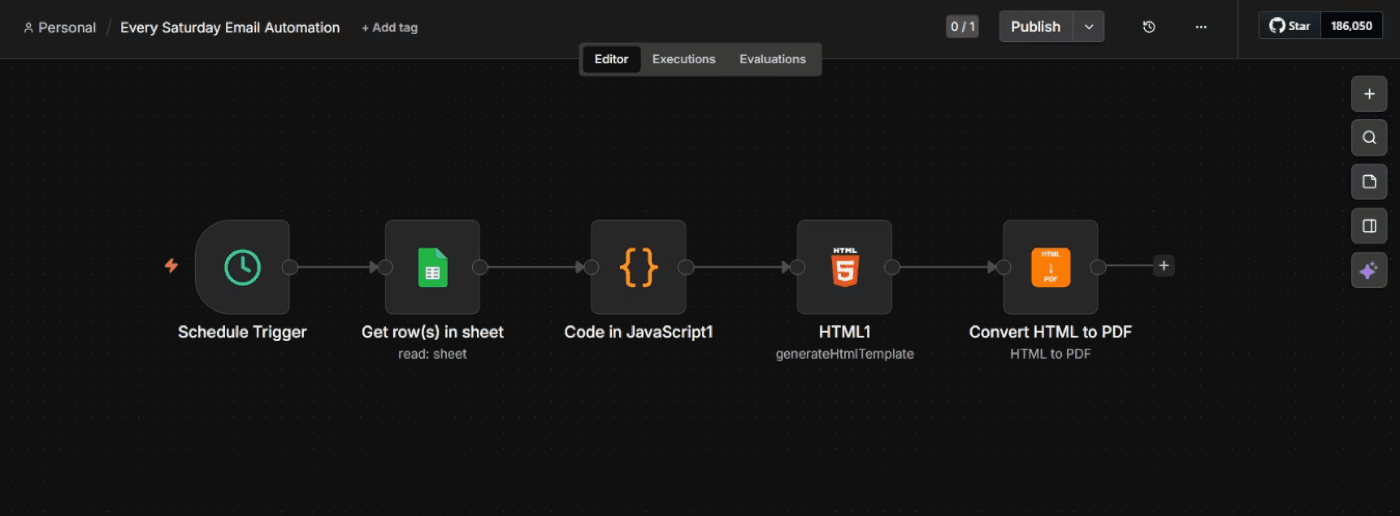
Task: Open the Code in JavaScript1 braces node
Action: pos(638,267)
